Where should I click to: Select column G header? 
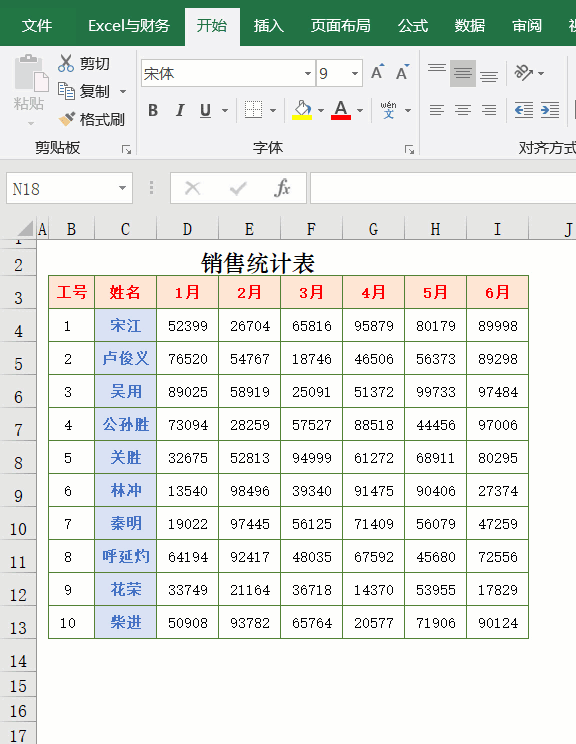(x=373, y=229)
